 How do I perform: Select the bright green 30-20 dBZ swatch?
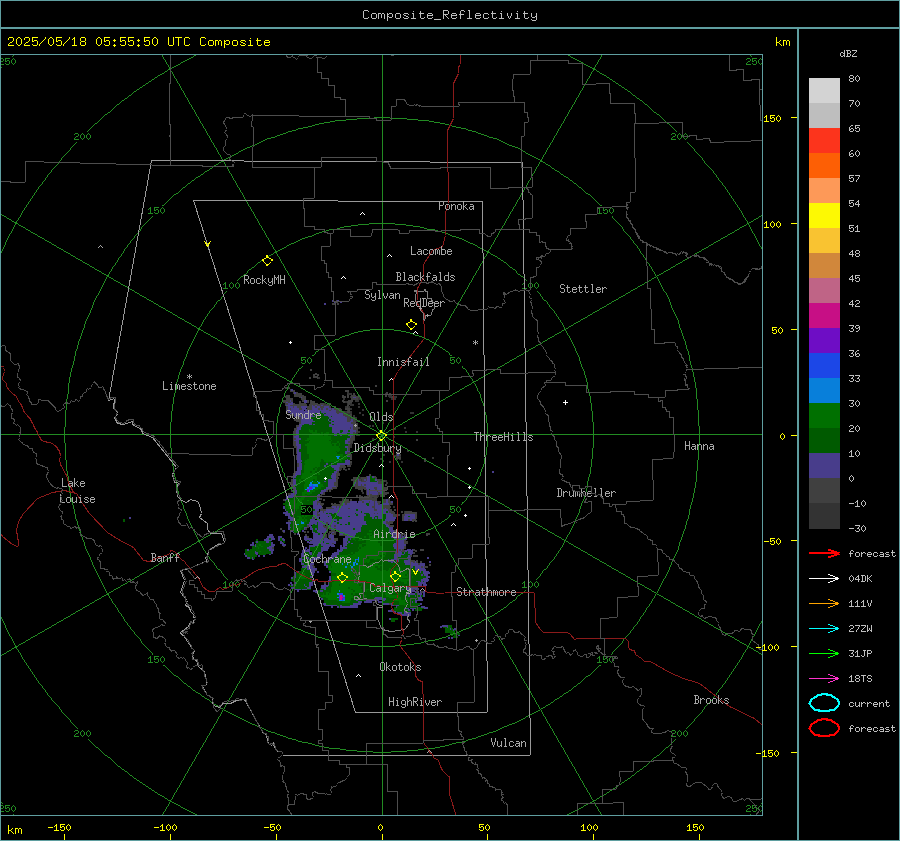tap(824, 416)
